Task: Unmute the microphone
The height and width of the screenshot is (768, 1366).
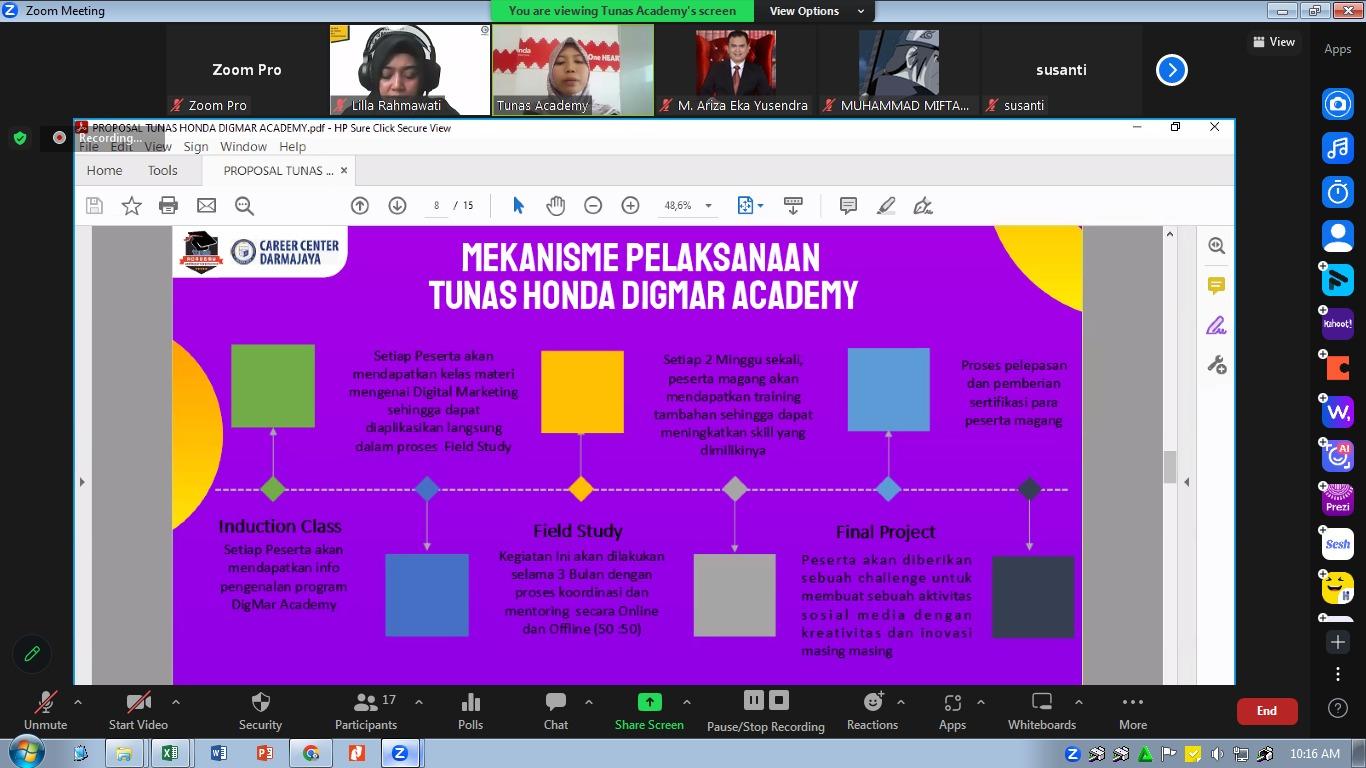Action: [45, 710]
